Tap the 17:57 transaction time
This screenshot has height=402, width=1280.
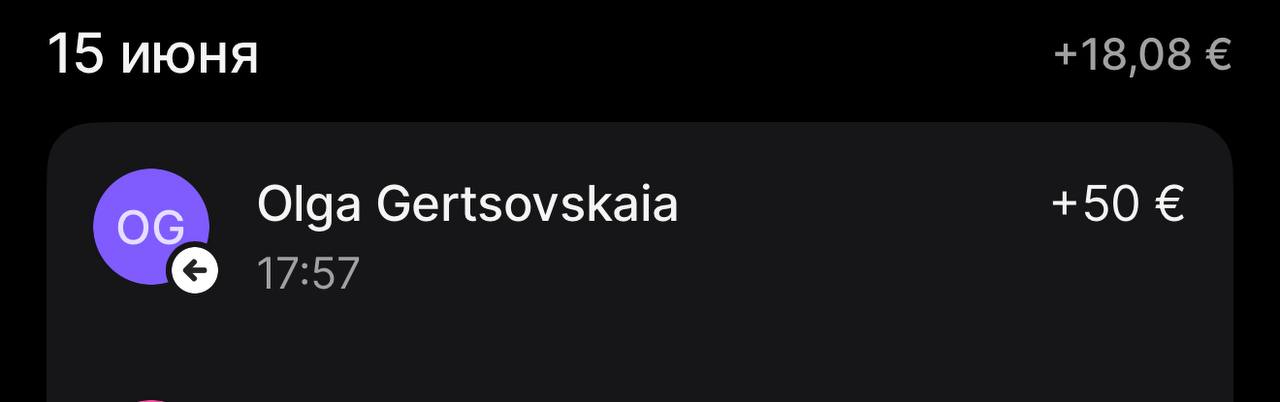[x=308, y=273]
